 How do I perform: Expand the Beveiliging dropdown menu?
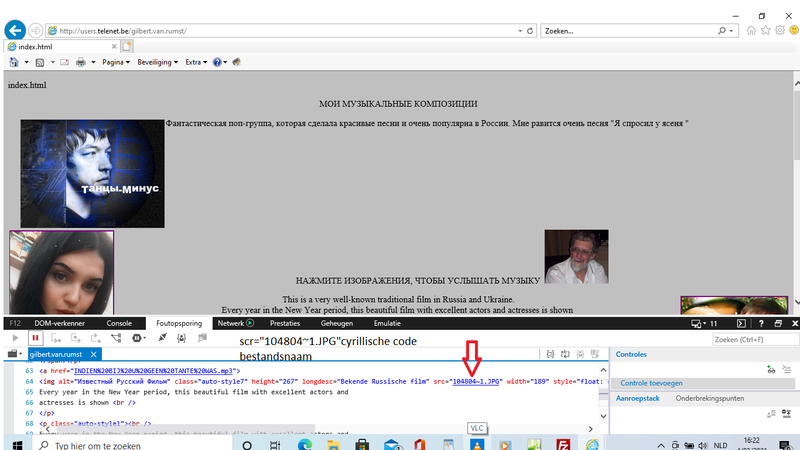pyautogui.click(x=158, y=62)
